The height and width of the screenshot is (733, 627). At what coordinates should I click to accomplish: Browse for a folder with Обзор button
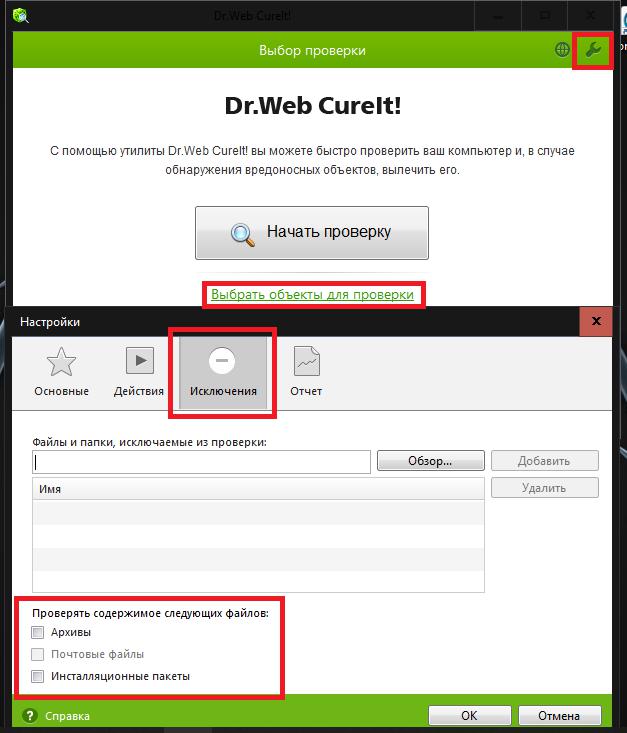[x=431, y=461]
